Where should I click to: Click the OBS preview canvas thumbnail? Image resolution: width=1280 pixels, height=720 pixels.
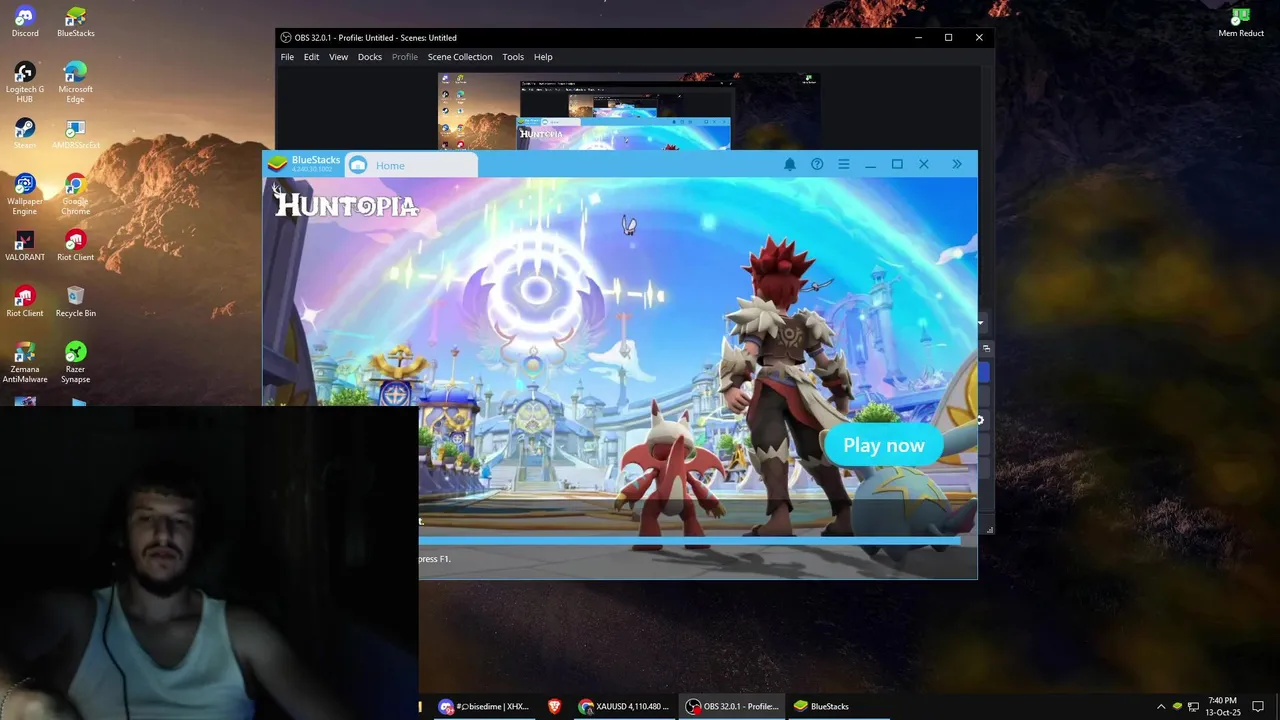[x=629, y=111]
